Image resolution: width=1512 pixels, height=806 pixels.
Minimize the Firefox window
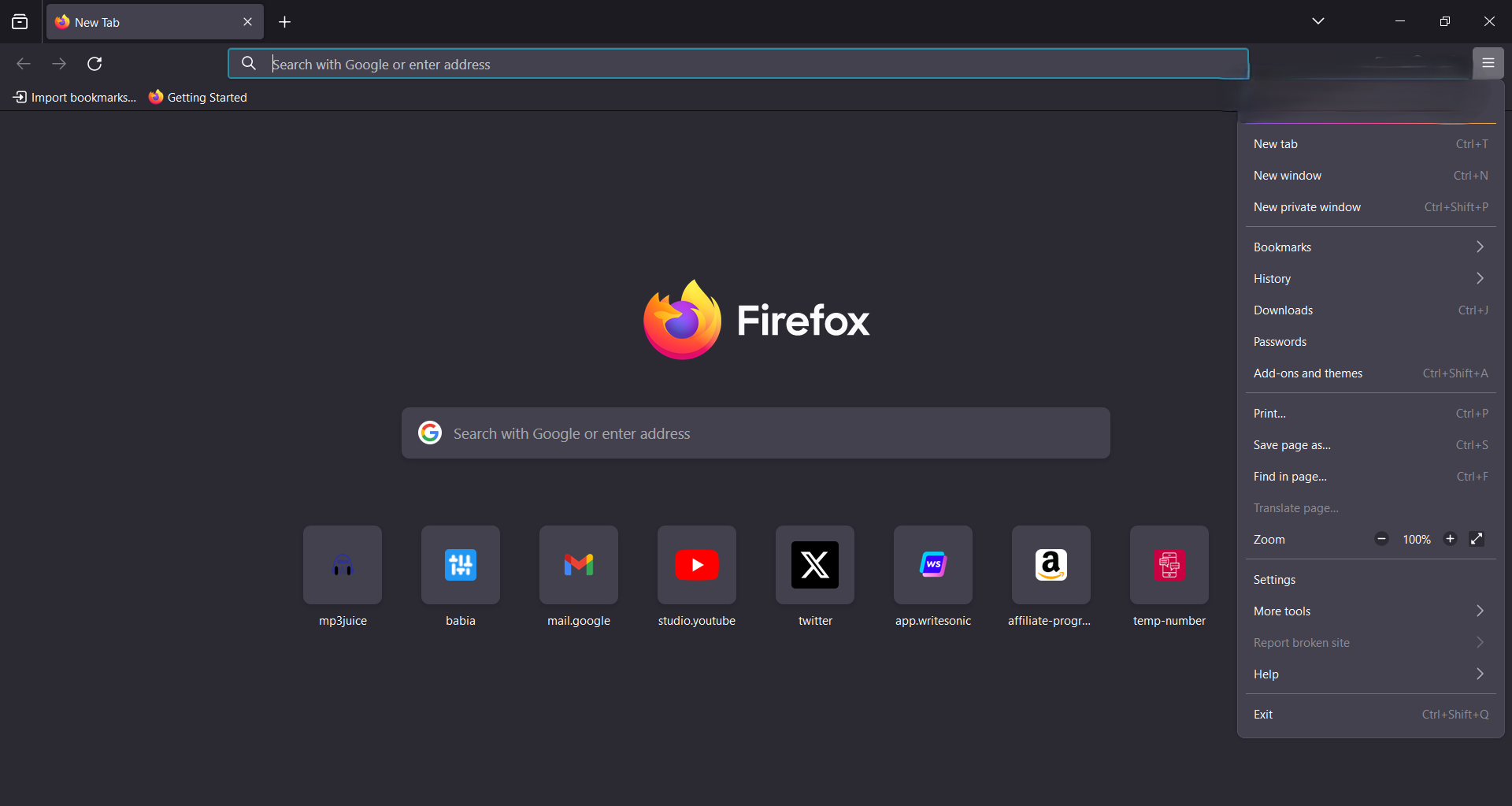(1400, 21)
